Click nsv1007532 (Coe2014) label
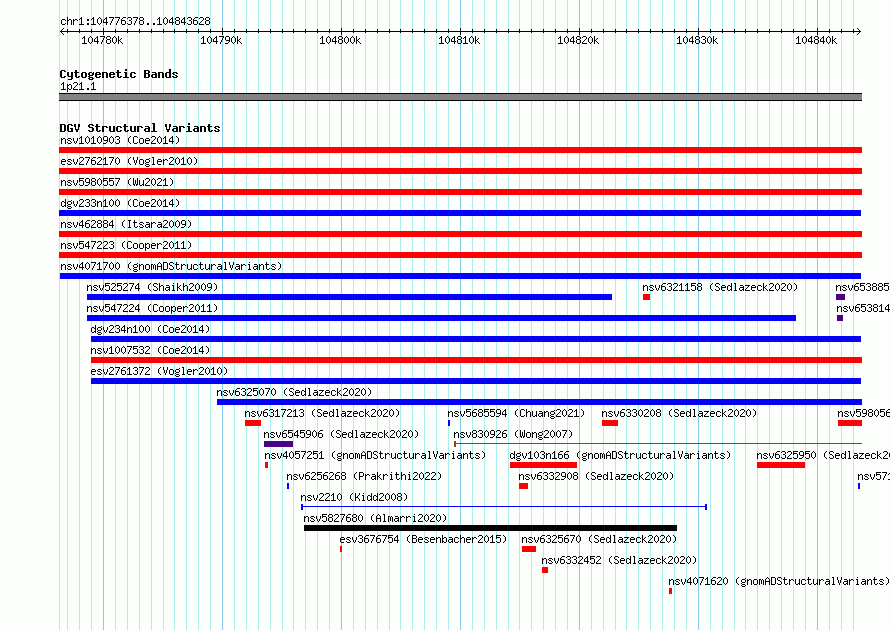 point(150,350)
